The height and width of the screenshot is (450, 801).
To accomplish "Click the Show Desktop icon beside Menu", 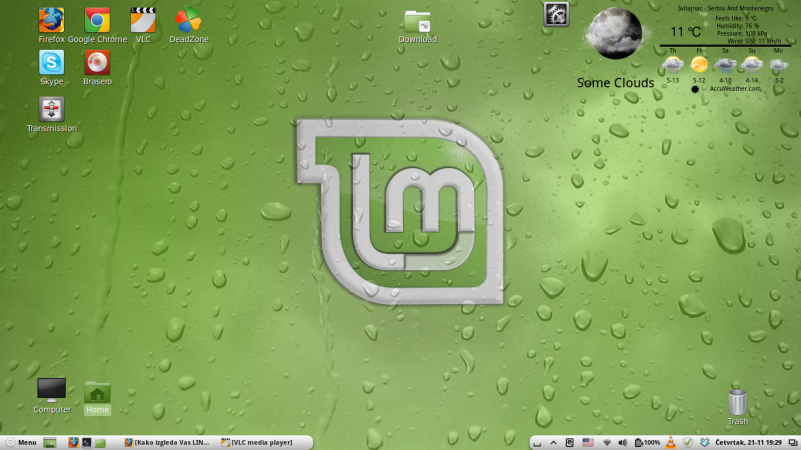I will tap(50, 442).
